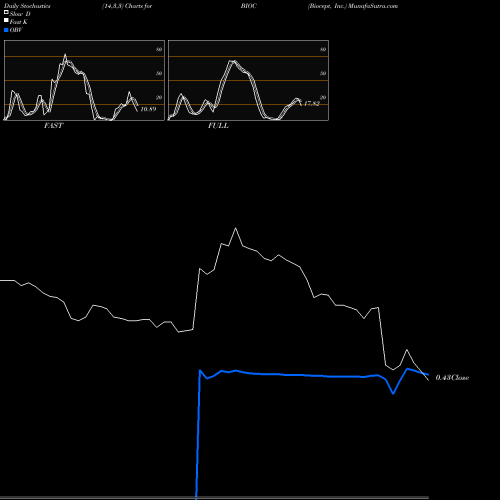The image size is (500, 500).
Task: Click the BIOC ticker symbol text
Action: (x=249, y=6)
